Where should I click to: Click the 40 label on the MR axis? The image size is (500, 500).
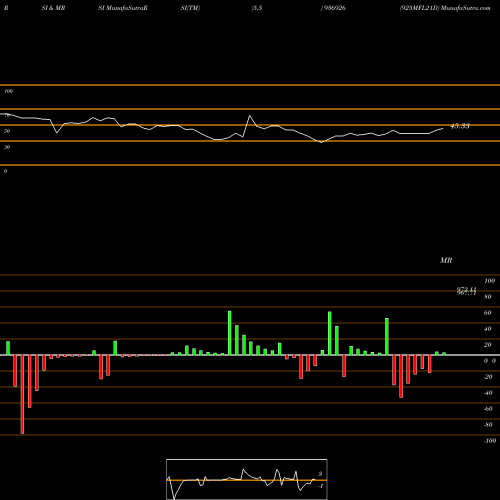(488, 329)
